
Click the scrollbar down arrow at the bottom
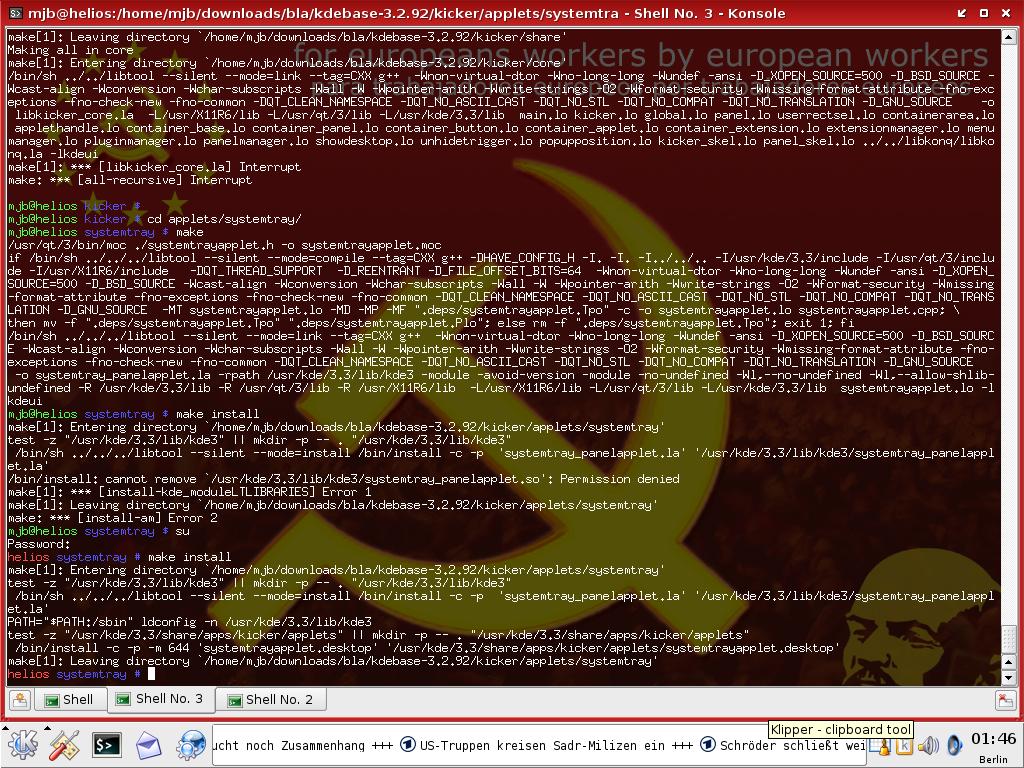1008,678
